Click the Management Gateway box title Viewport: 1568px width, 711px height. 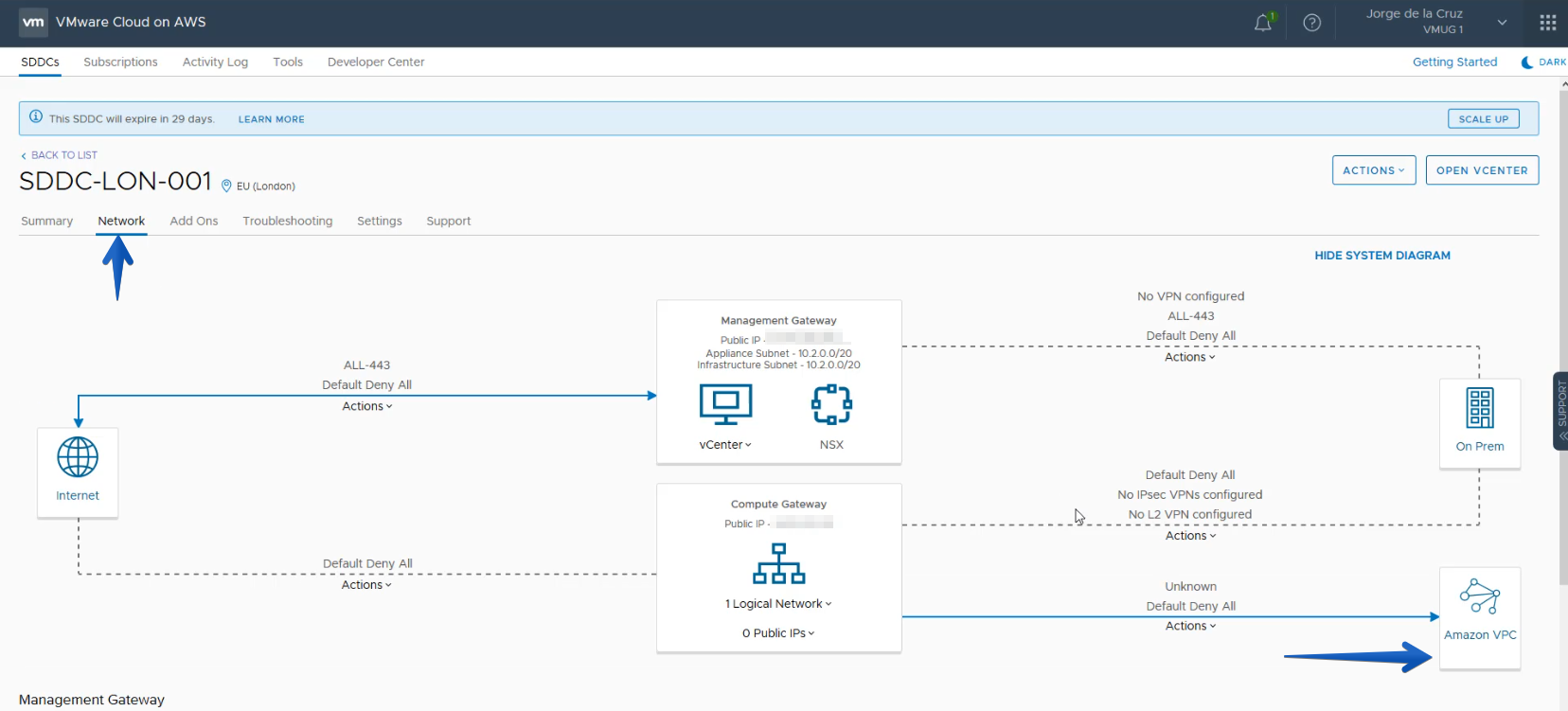pos(778,321)
